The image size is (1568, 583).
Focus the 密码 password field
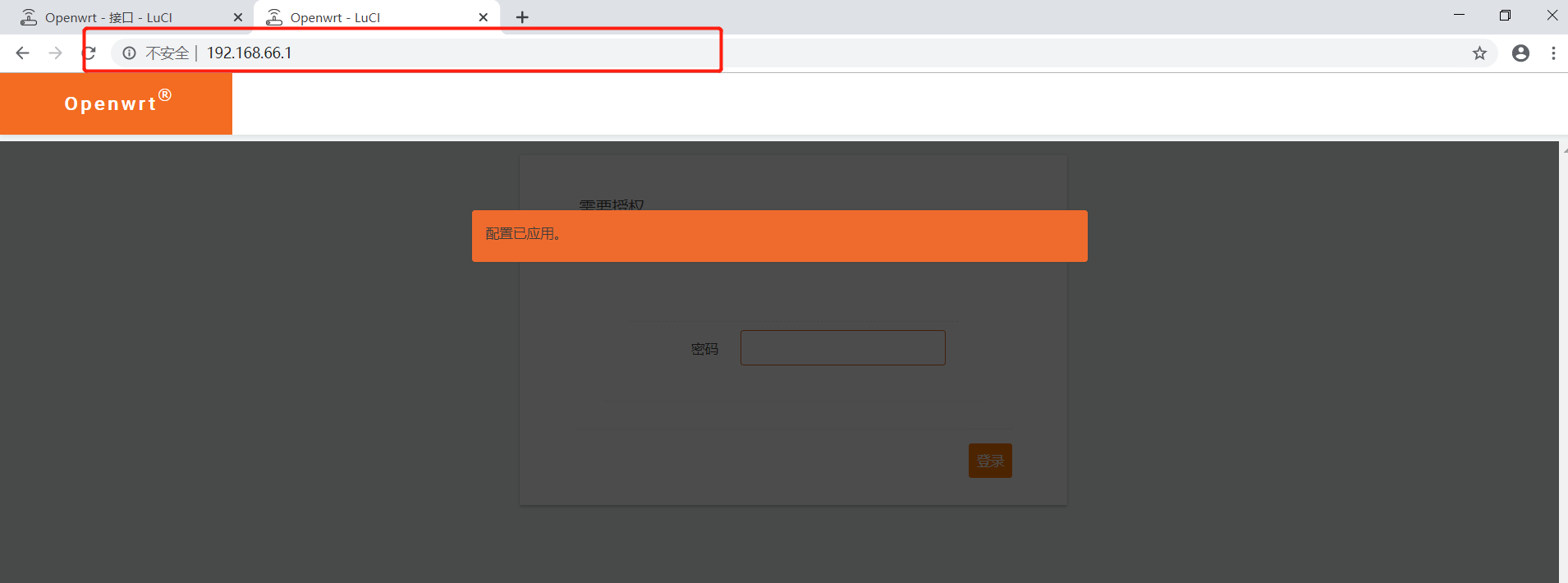(x=843, y=348)
